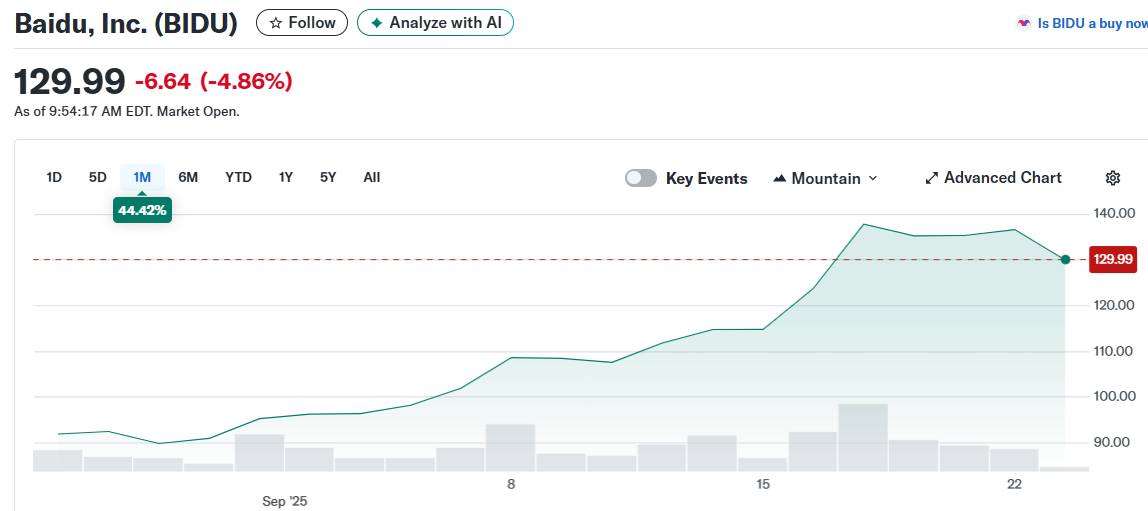Click the Sep '25 date label
The image size is (1148, 511).
point(286,501)
